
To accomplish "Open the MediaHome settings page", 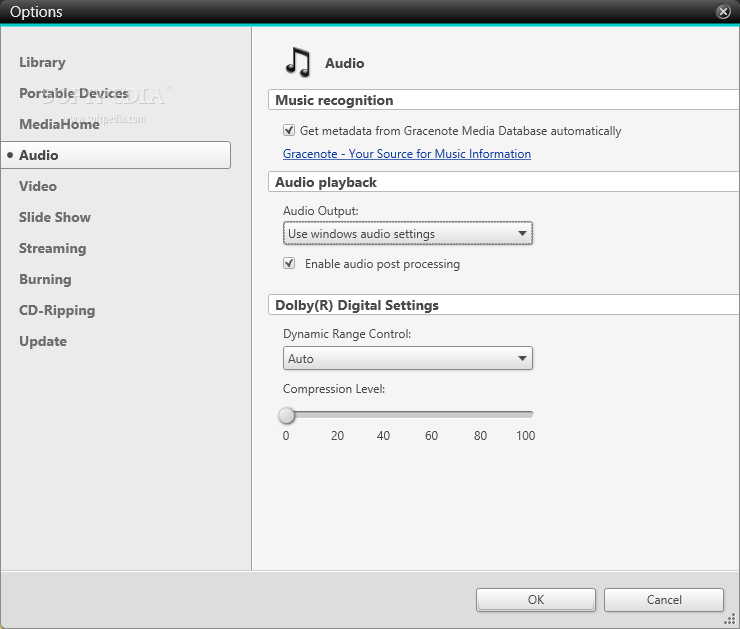I will [59, 124].
